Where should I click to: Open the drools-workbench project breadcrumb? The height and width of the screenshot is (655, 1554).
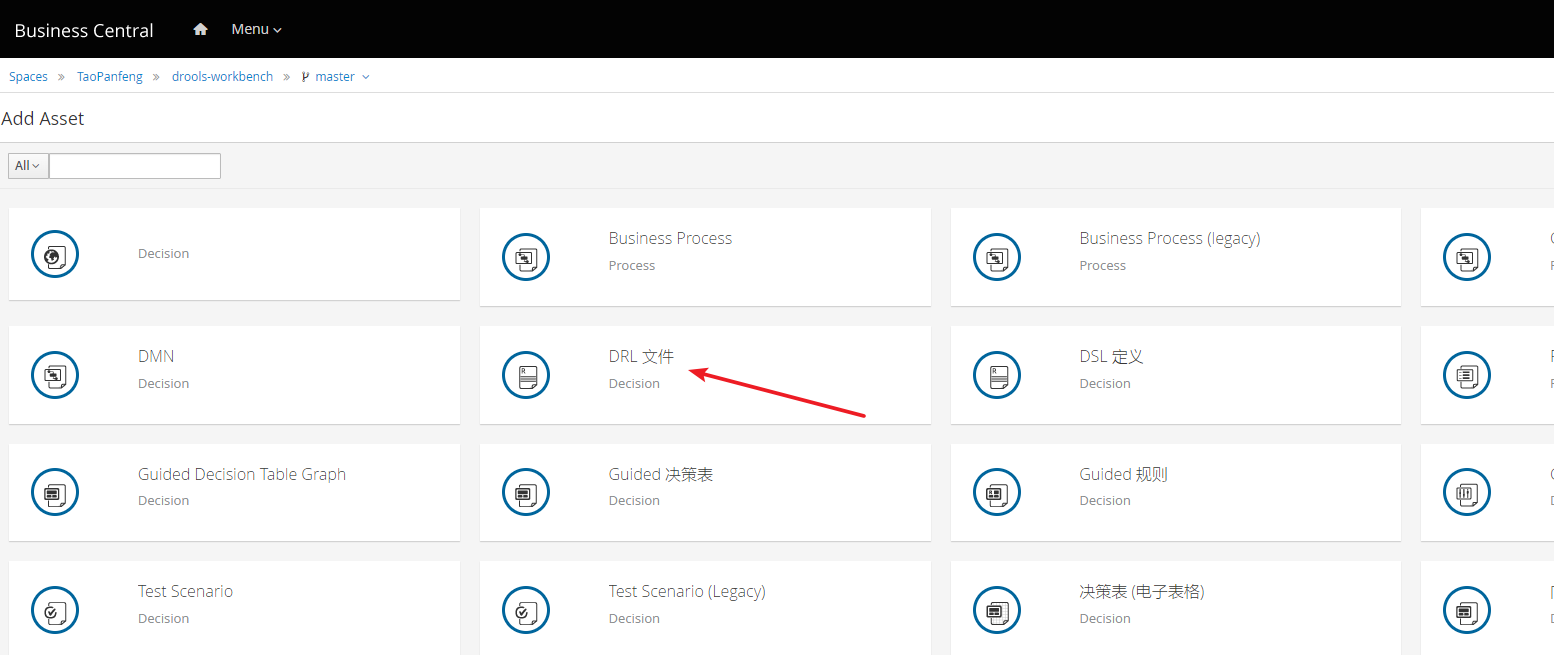click(222, 76)
